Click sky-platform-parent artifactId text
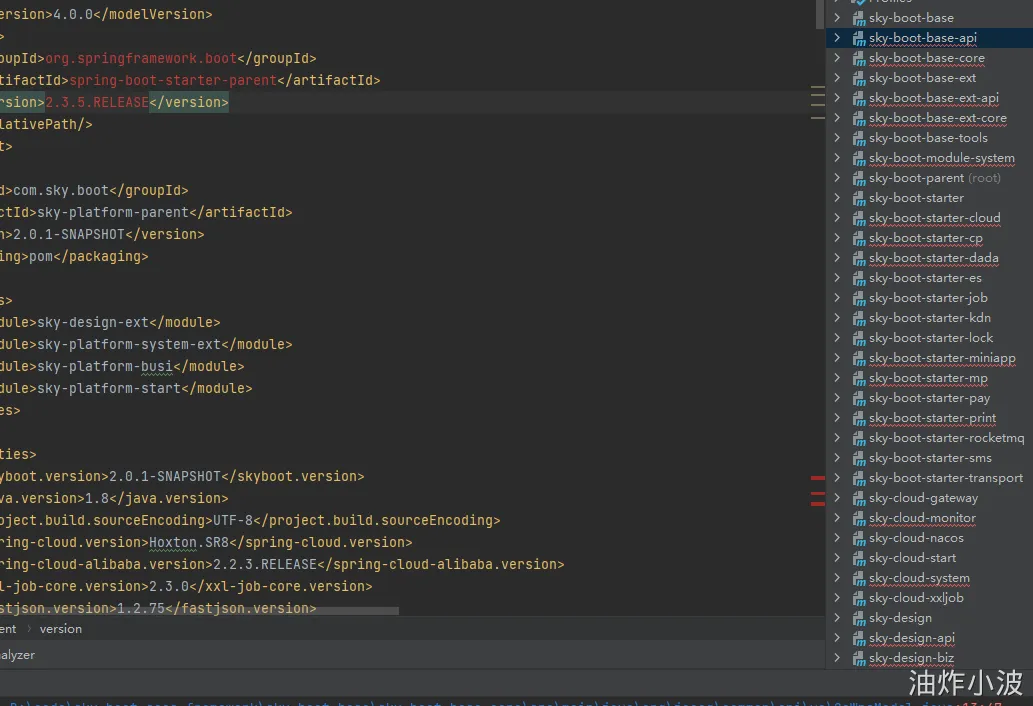The width and height of the screenshot is (1033, 706). pyautogui.click(x=113, y=212)
